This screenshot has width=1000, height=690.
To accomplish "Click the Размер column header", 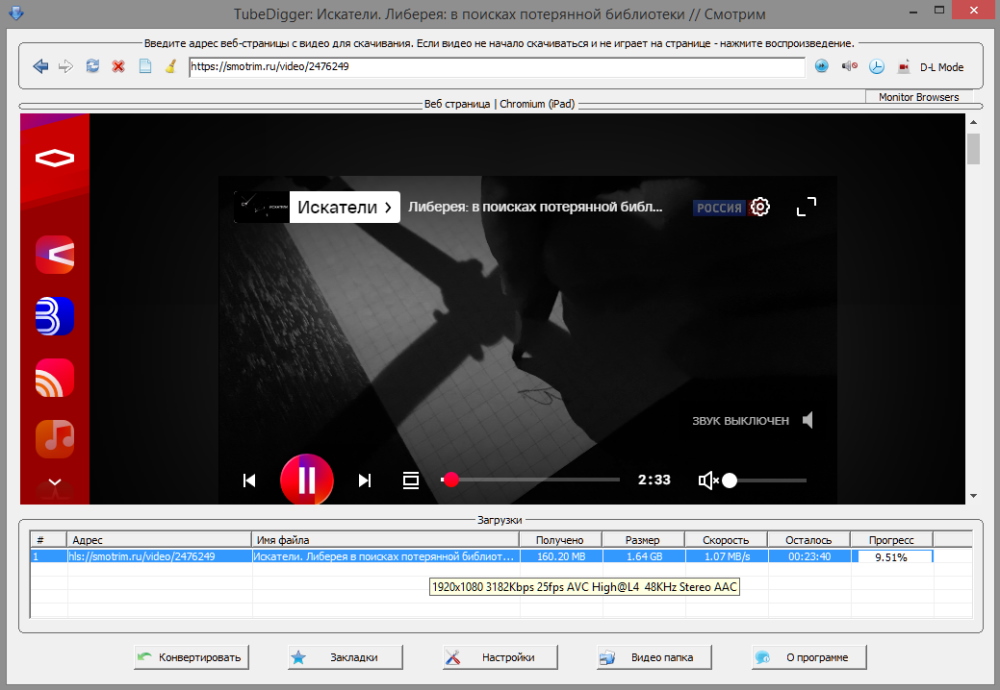I will point(643,540).
